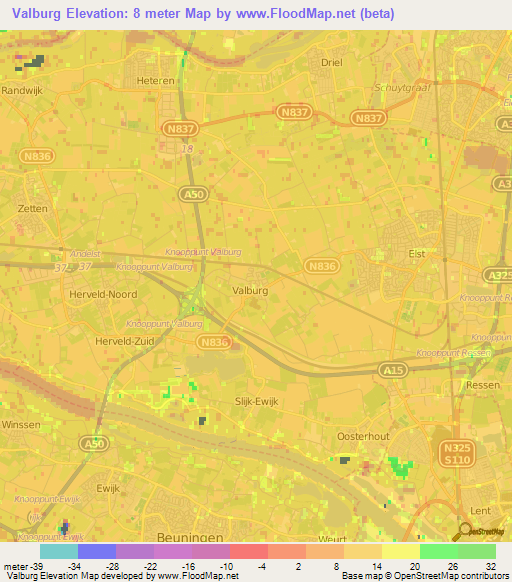
Task: Click the Herveld-Noord label
Action: pos(103,294)
